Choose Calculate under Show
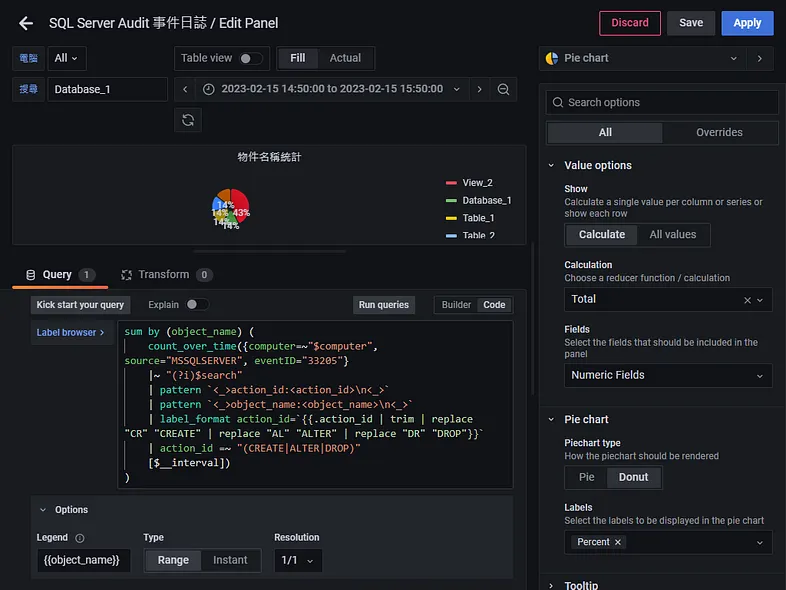This screenshot has width=786, height=590. point(602,235)
